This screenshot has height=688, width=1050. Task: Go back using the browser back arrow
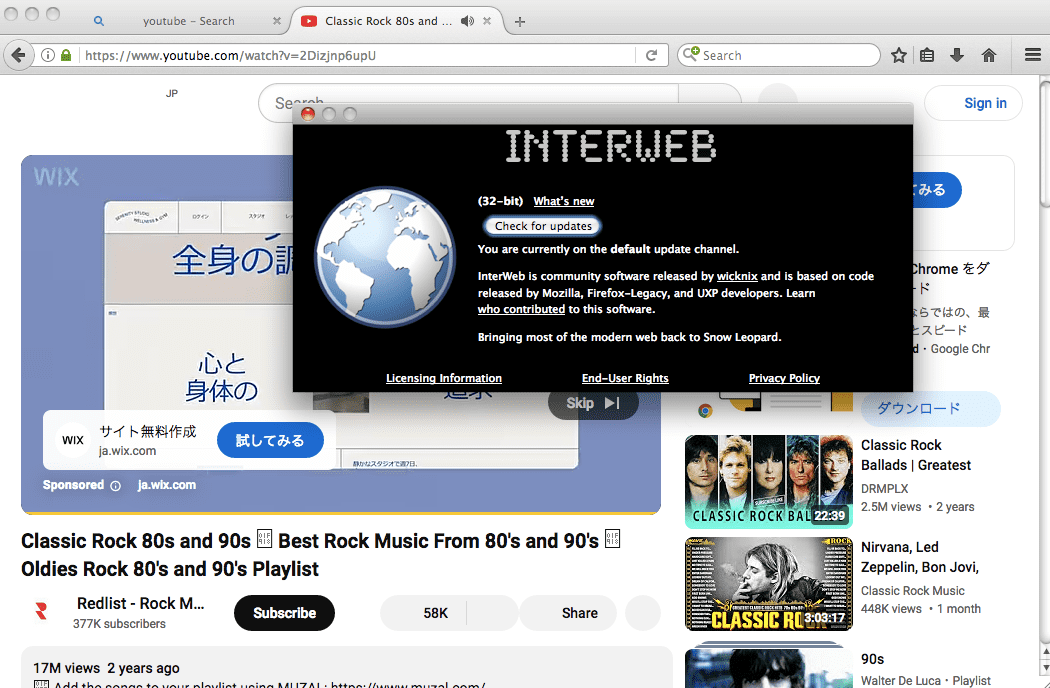[19, 55]
